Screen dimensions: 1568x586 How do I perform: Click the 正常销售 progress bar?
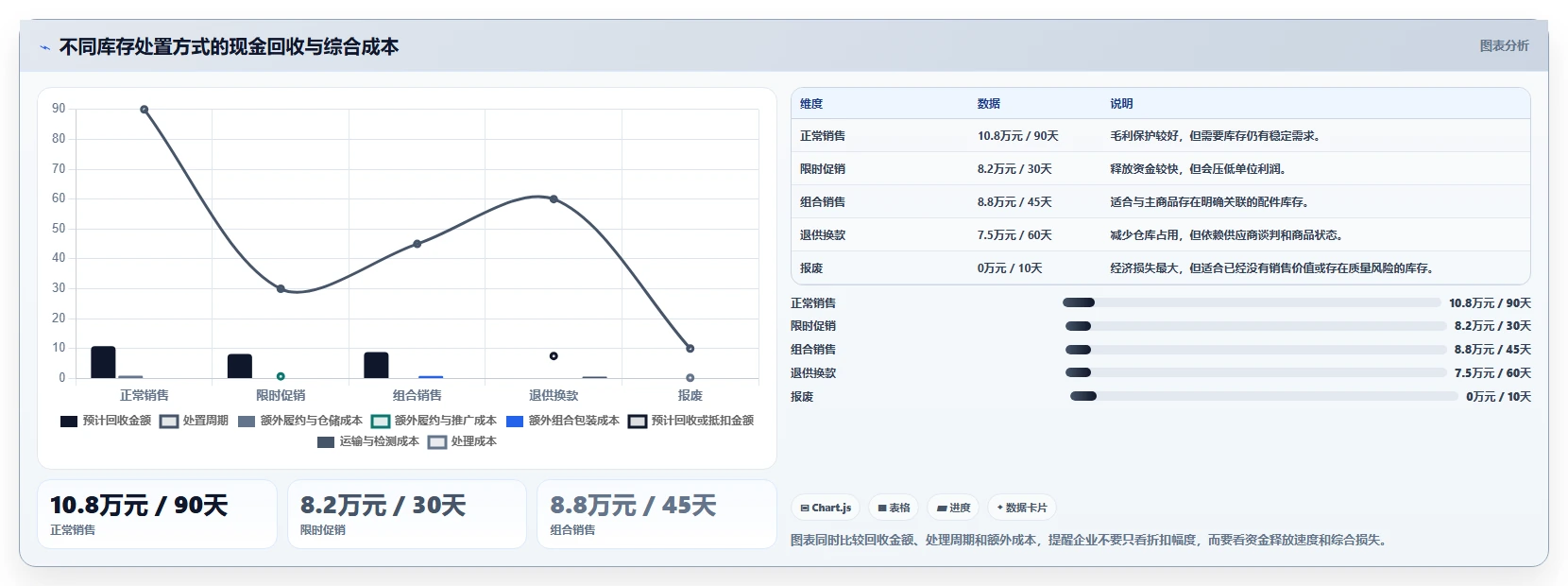pyautogui.click(x=1252, y=302)
